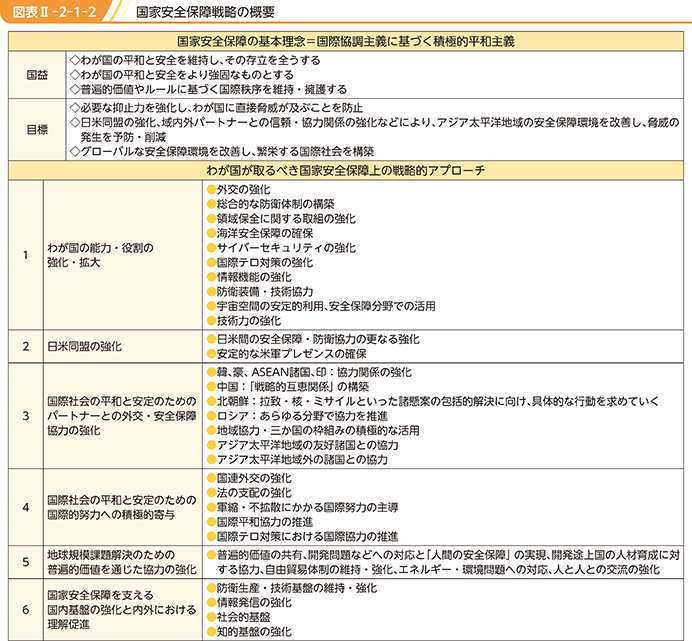Click the row number 3 cell
The width and height of the screenshot is (692, 641).
pos(26,416)
